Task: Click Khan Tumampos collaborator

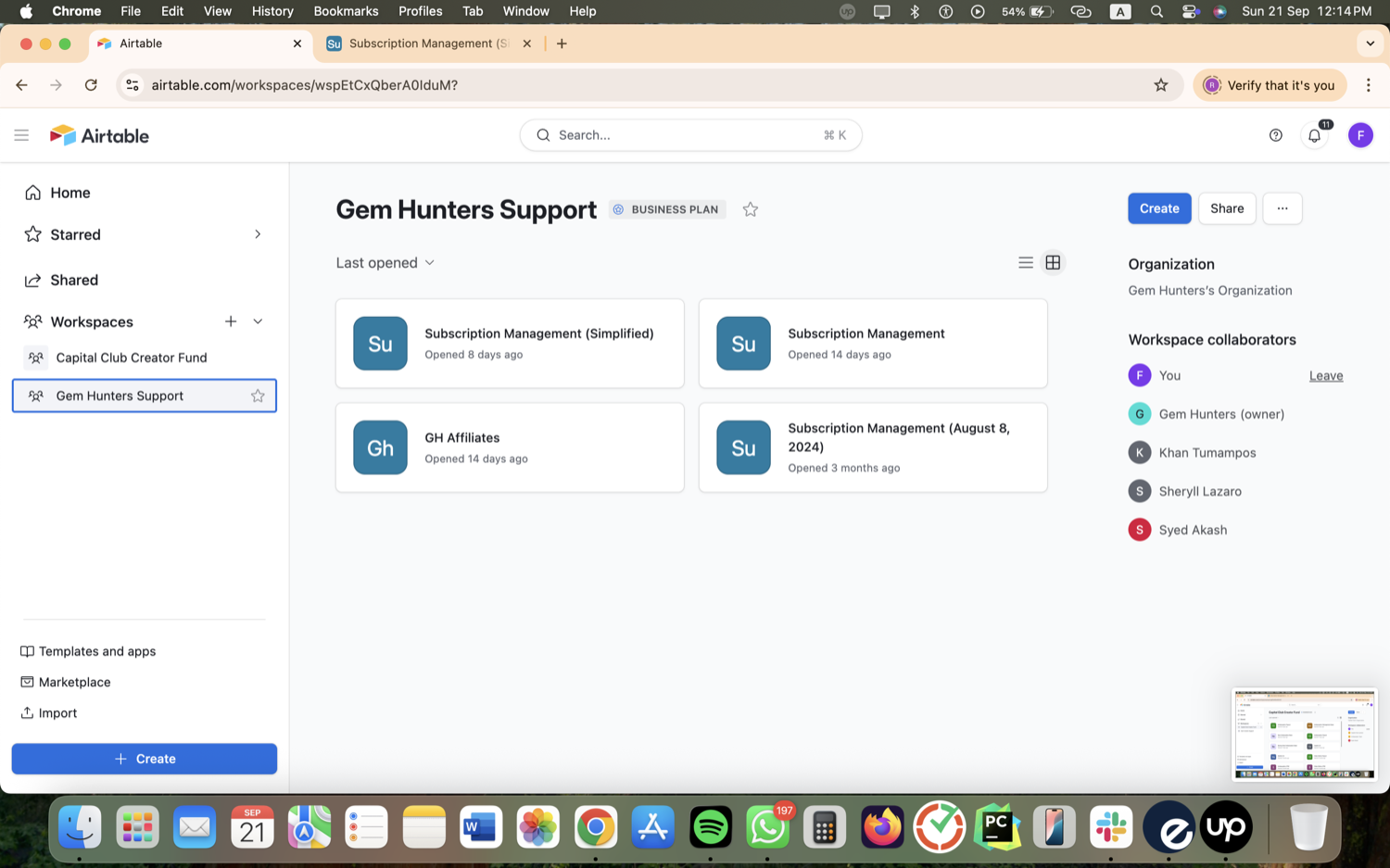Action: [1207, 453]
